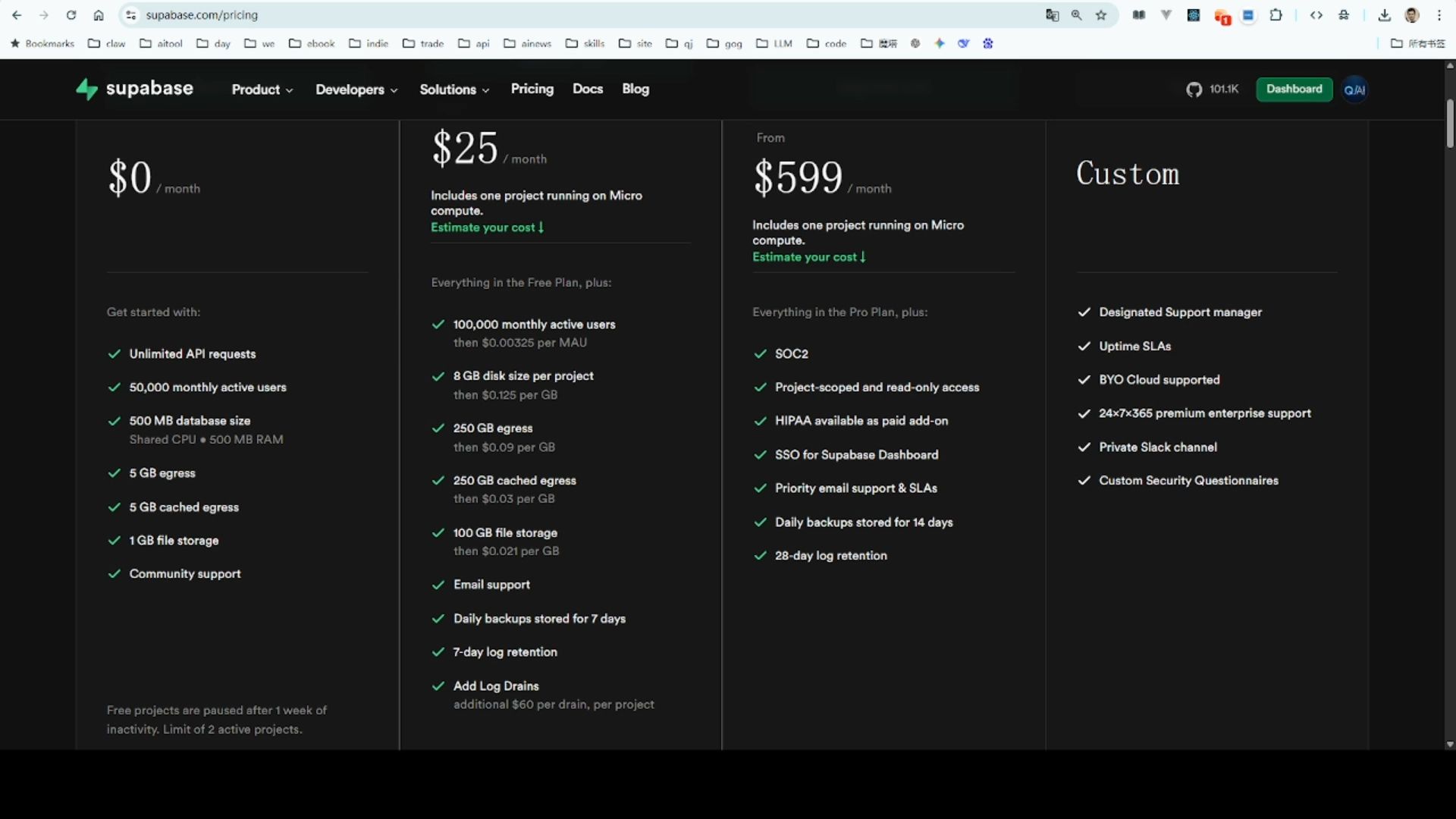Open the browser home page icon
This screenshot has height=819, width=1456.
(99, 15)
